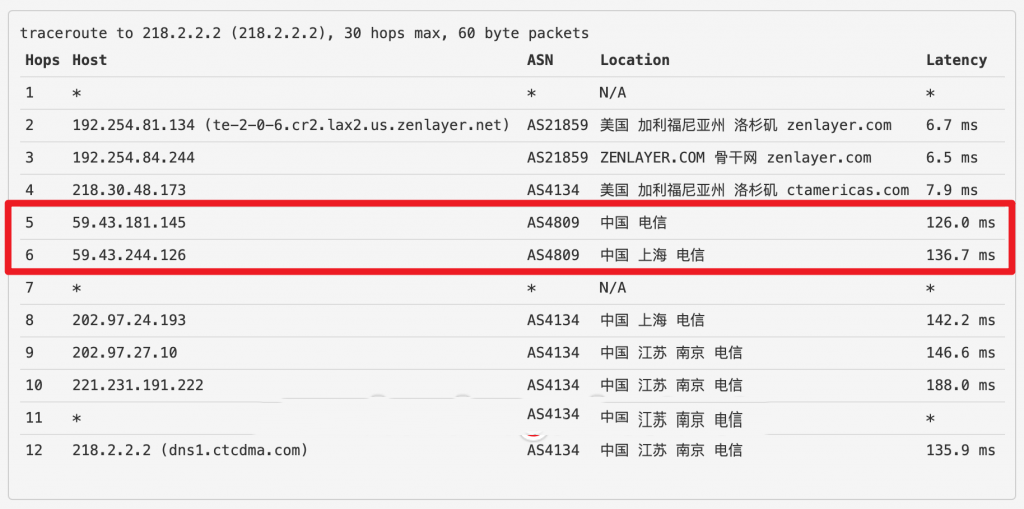Click IP address 221.231.191.222
1024x509 pixels.
tap(137, 385)
